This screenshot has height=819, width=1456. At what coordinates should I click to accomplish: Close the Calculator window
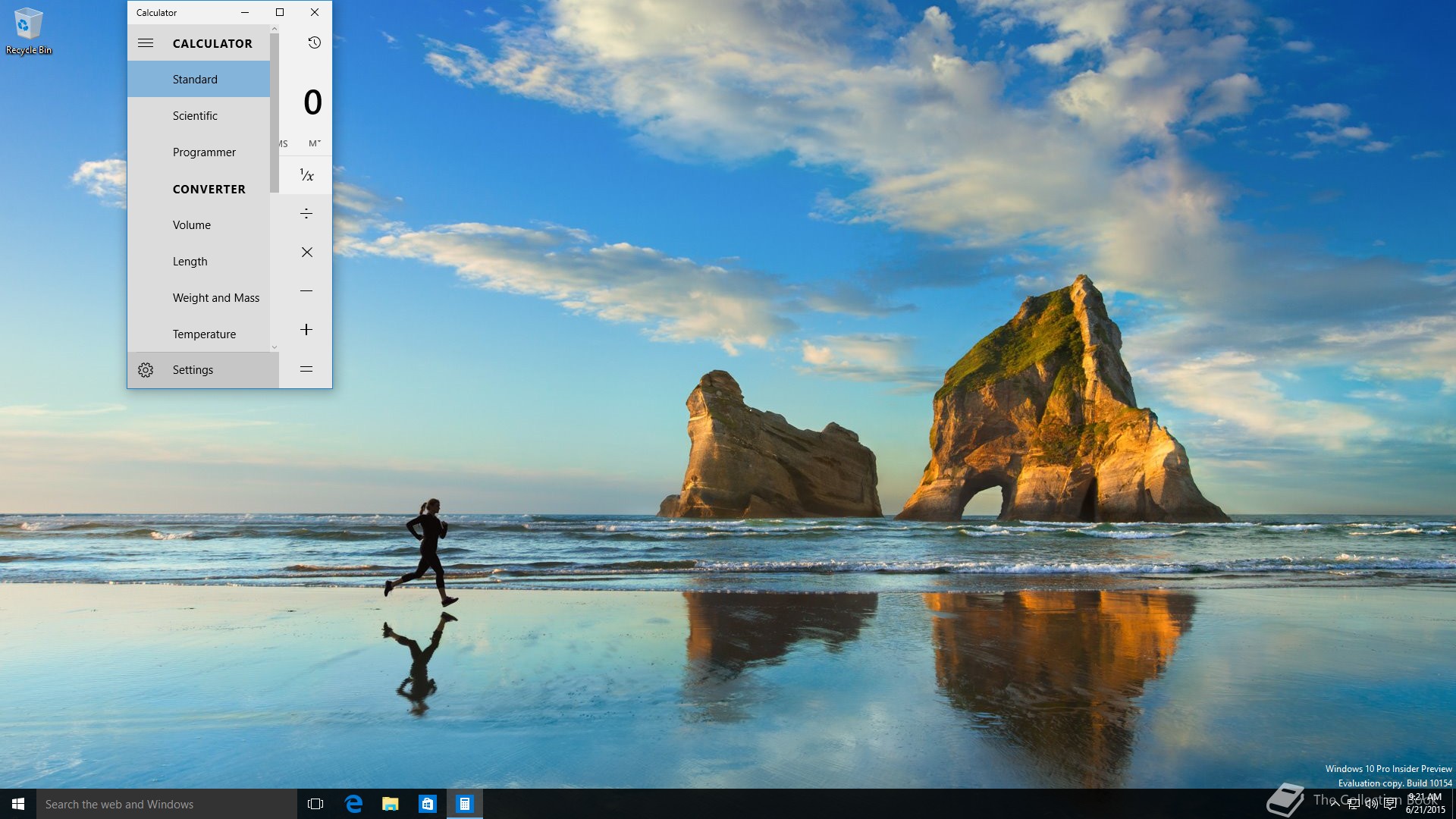coord(315,12)
